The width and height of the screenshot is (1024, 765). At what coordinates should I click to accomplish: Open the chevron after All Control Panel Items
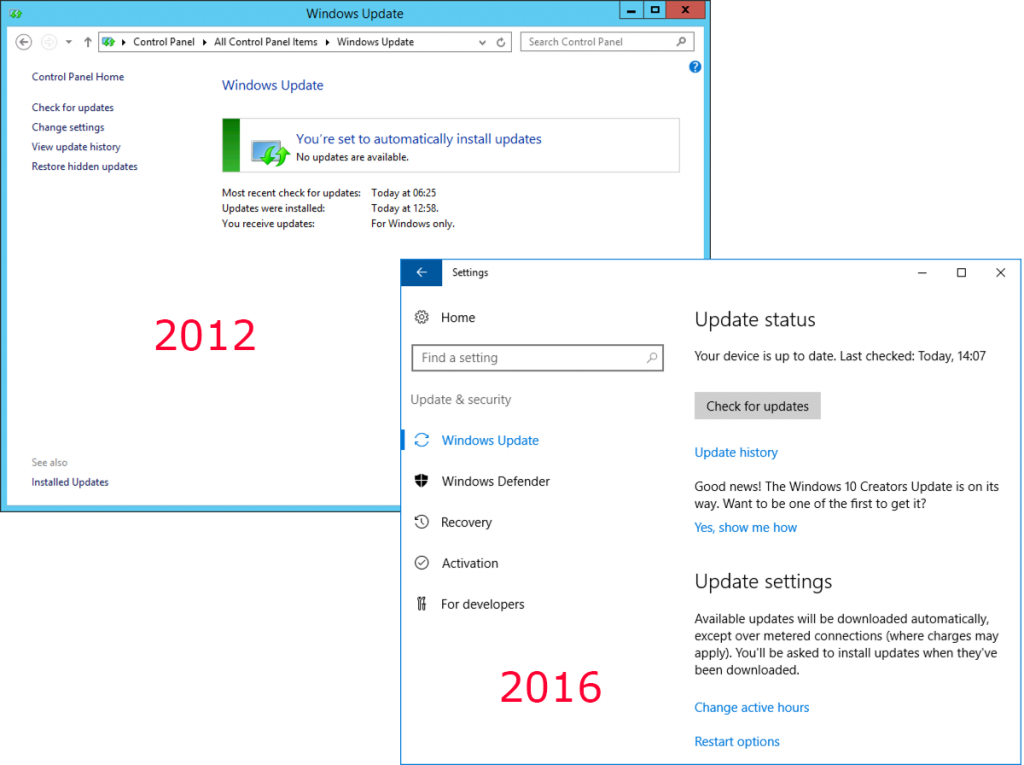click(x=329, y=42)
